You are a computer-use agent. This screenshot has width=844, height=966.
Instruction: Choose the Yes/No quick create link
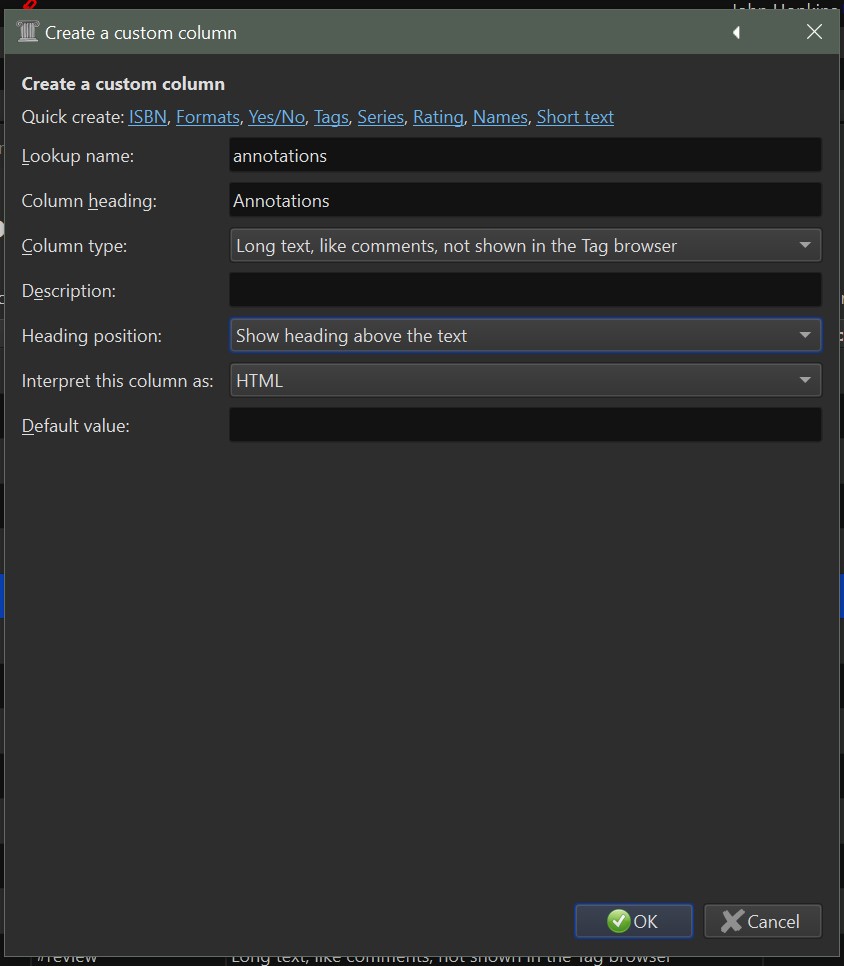[276, 117]
